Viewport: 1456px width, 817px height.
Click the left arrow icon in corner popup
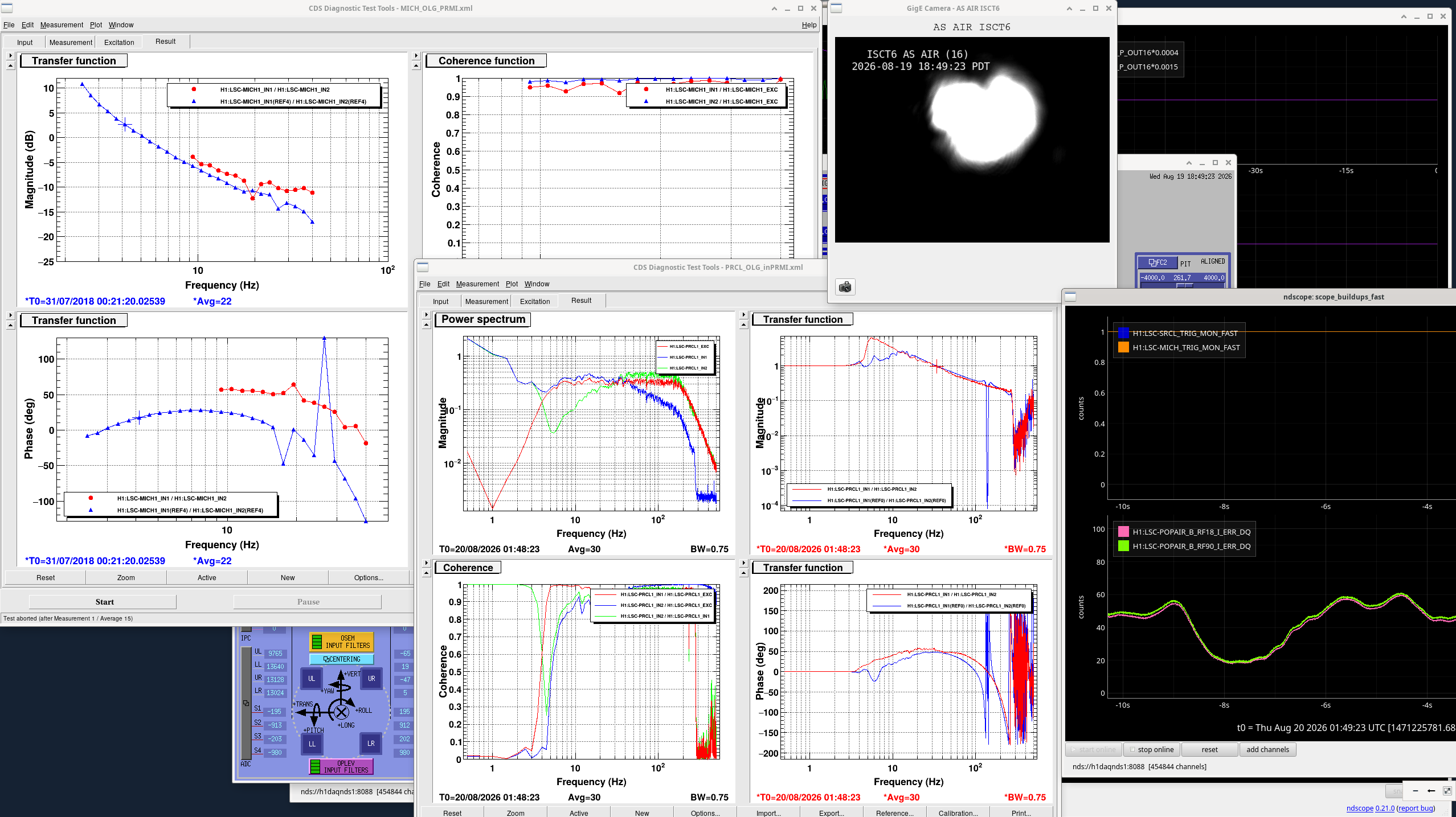tap(1431, 791)
